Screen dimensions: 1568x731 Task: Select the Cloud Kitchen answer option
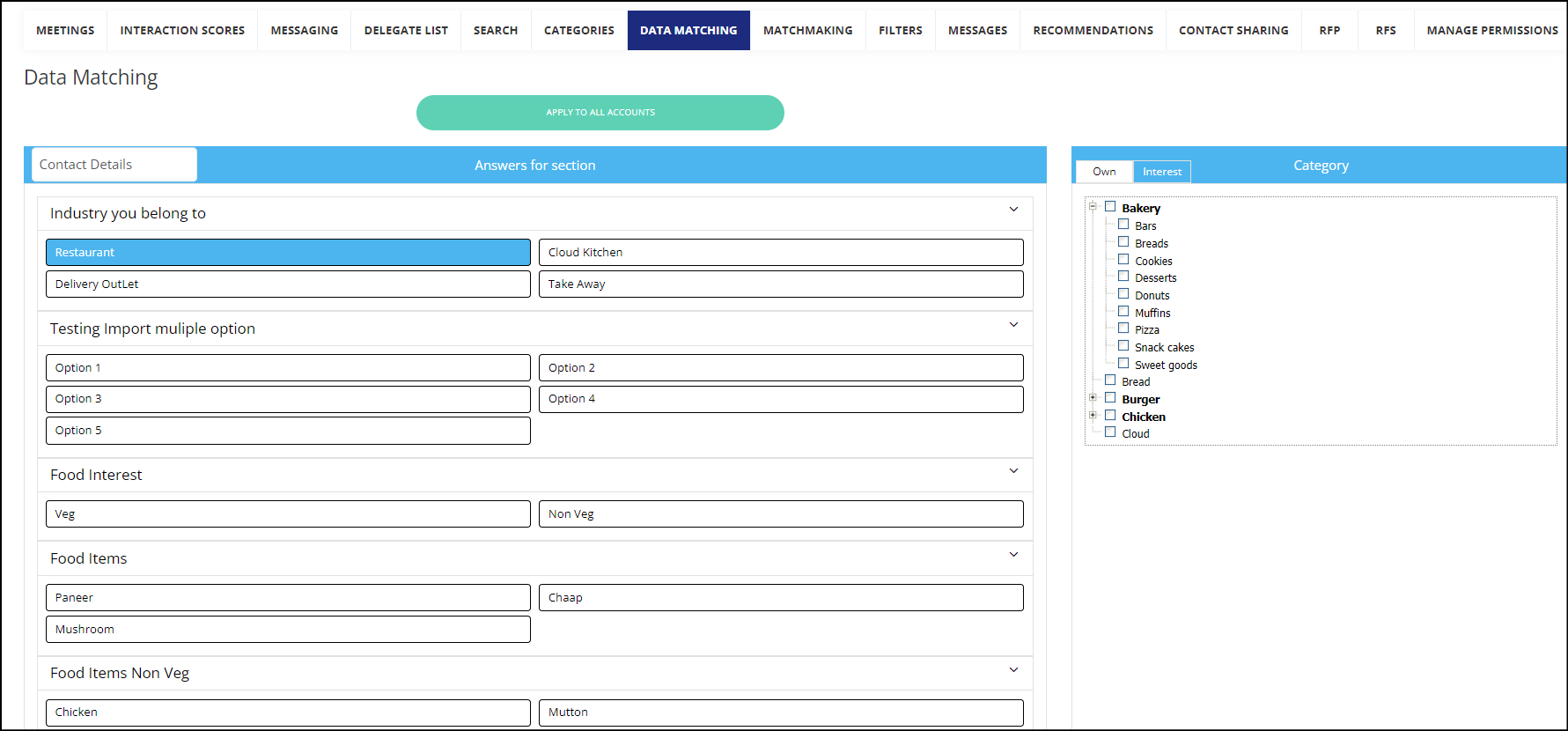780,253
